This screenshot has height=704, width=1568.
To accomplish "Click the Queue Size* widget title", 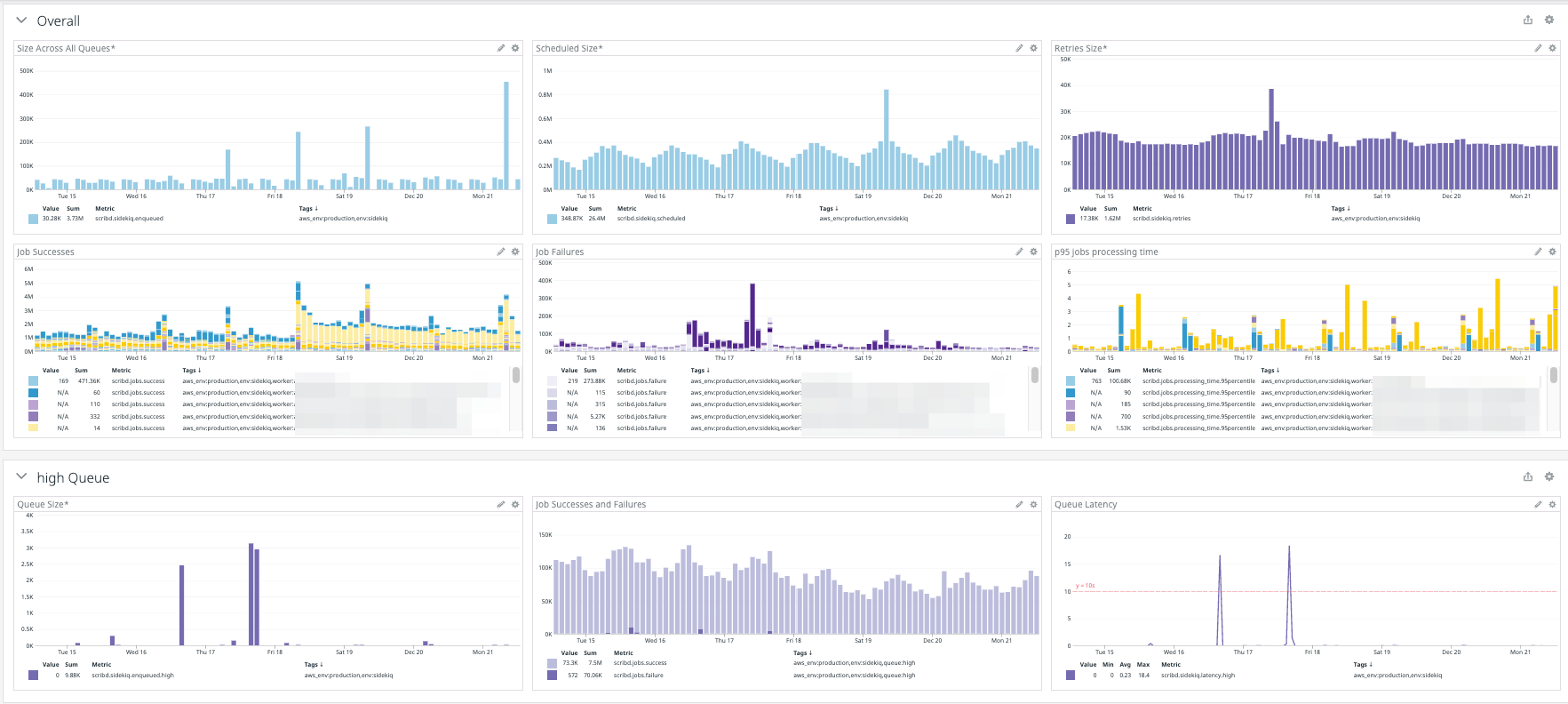I will click(x=43, y=504).
